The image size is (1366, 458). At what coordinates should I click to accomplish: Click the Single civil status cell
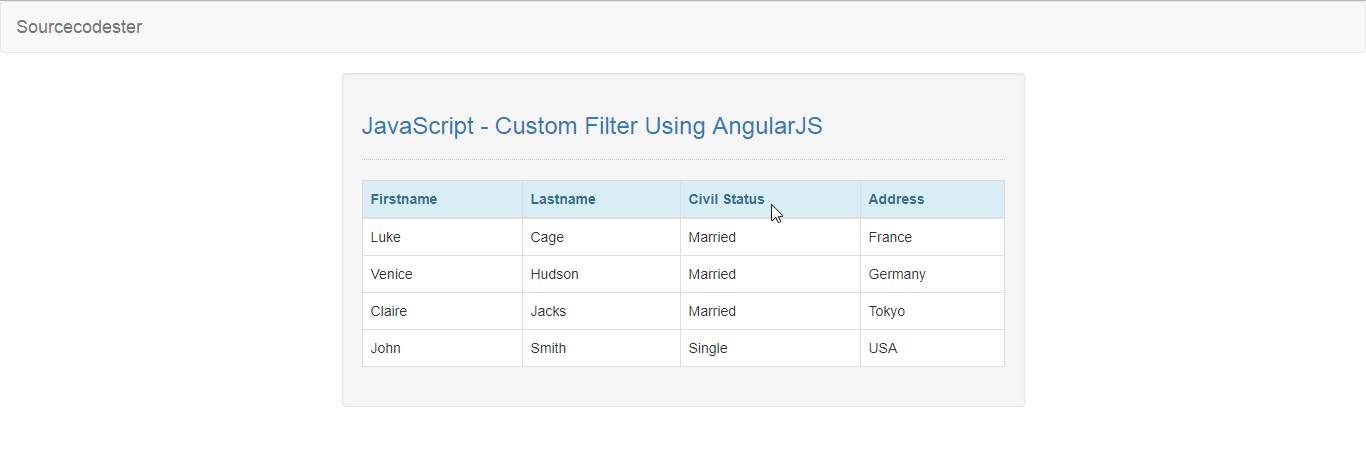(770, 348)
